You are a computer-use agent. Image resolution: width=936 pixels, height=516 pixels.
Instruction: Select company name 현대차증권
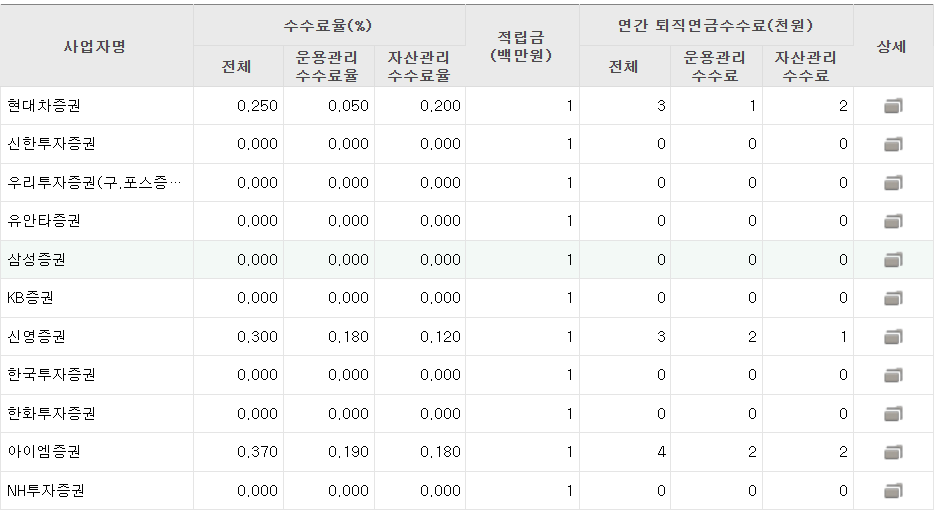44,106
